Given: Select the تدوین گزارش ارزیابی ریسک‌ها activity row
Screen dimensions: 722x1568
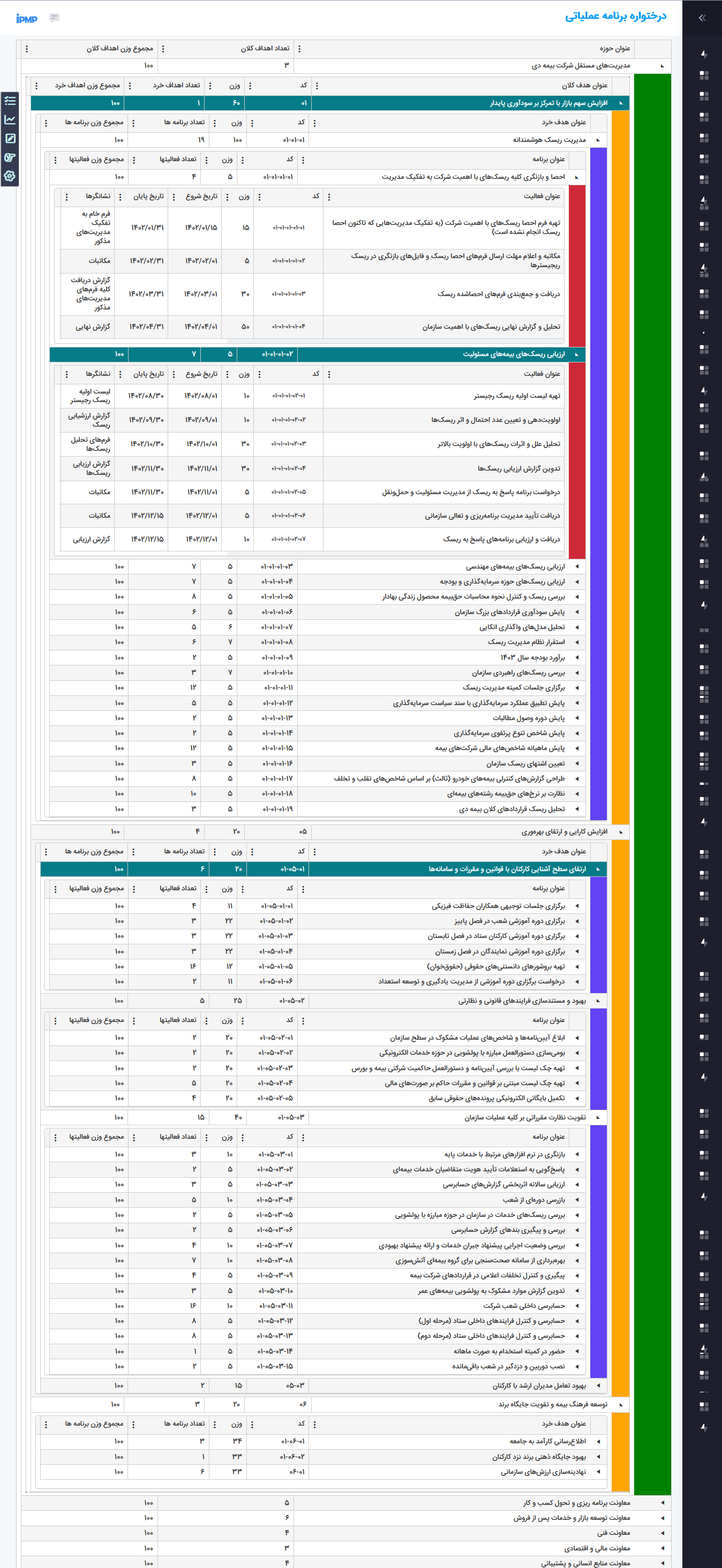Looking at the screenshot, I should point(441,469).
